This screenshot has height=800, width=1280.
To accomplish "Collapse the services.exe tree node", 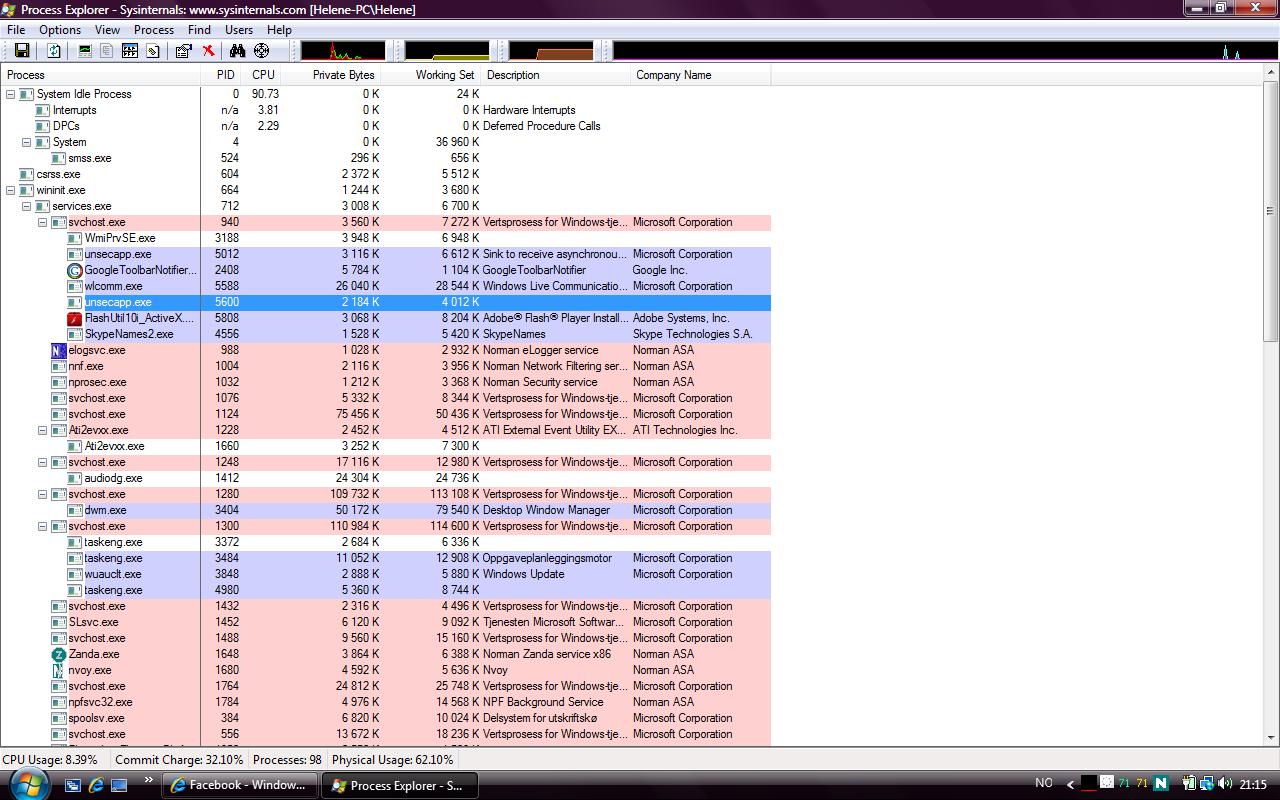I will coord(27,206).
